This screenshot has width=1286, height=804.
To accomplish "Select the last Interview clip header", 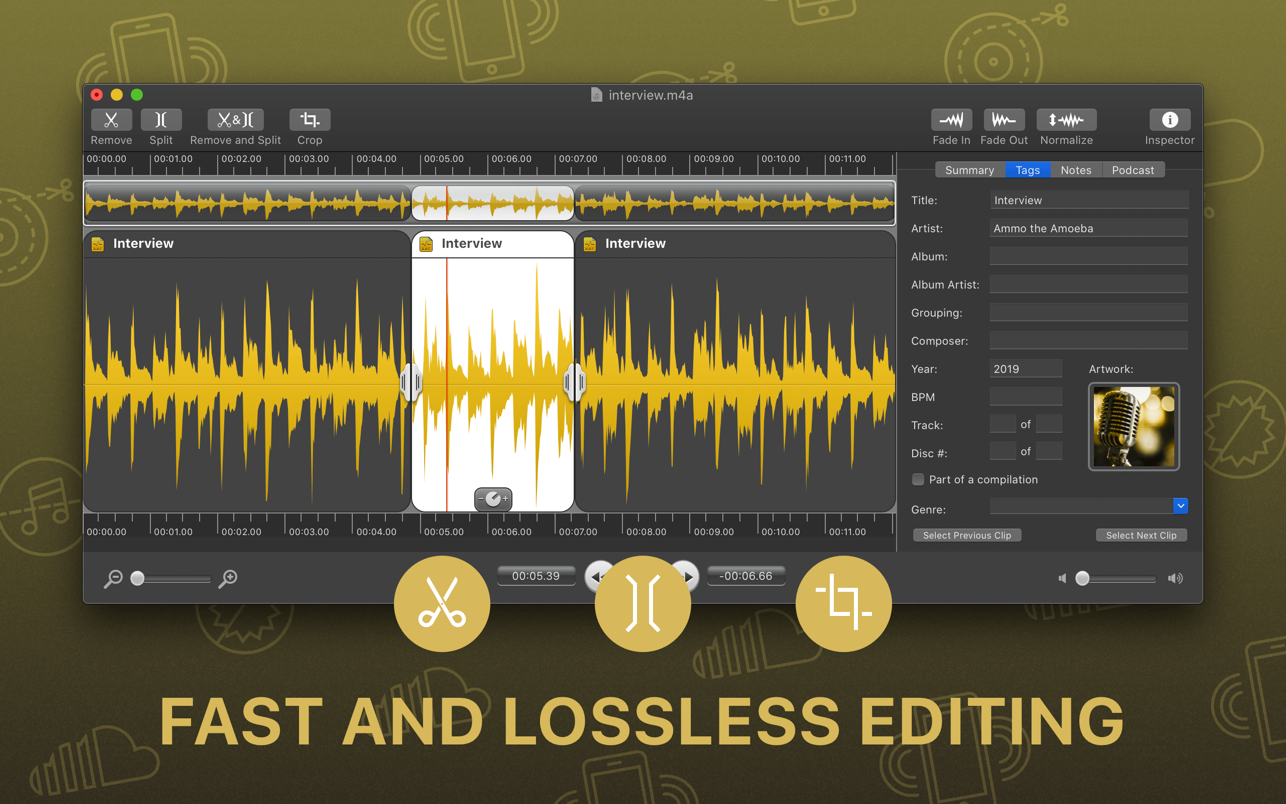I will (735, 244).
